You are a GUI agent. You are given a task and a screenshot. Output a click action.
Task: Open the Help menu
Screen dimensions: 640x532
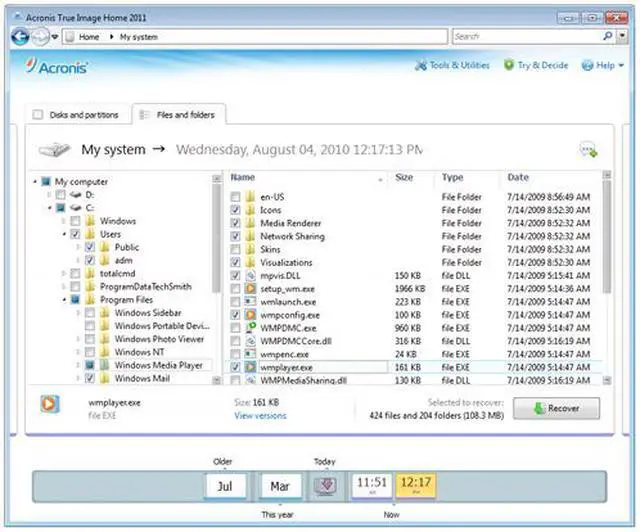click(602, 65)
